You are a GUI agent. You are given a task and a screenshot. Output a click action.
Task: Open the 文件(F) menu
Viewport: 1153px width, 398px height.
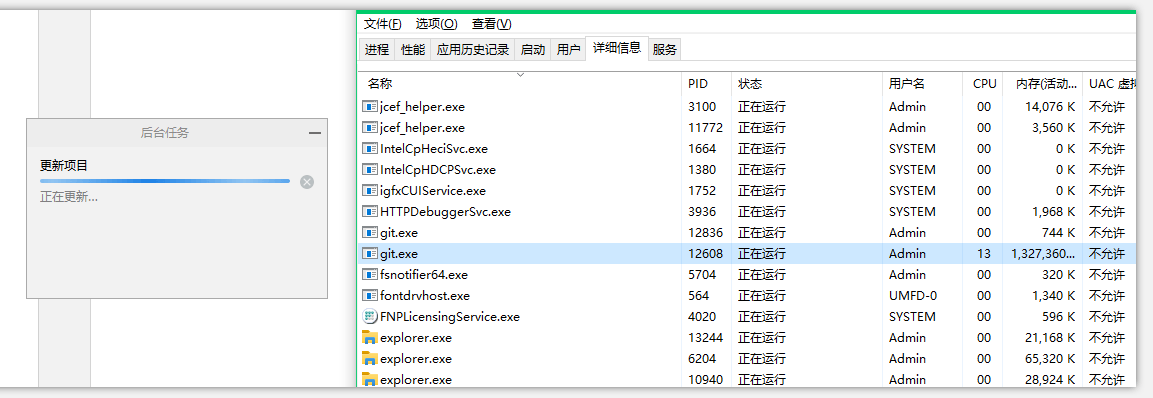pyautogui.click(x=382, y=24)
